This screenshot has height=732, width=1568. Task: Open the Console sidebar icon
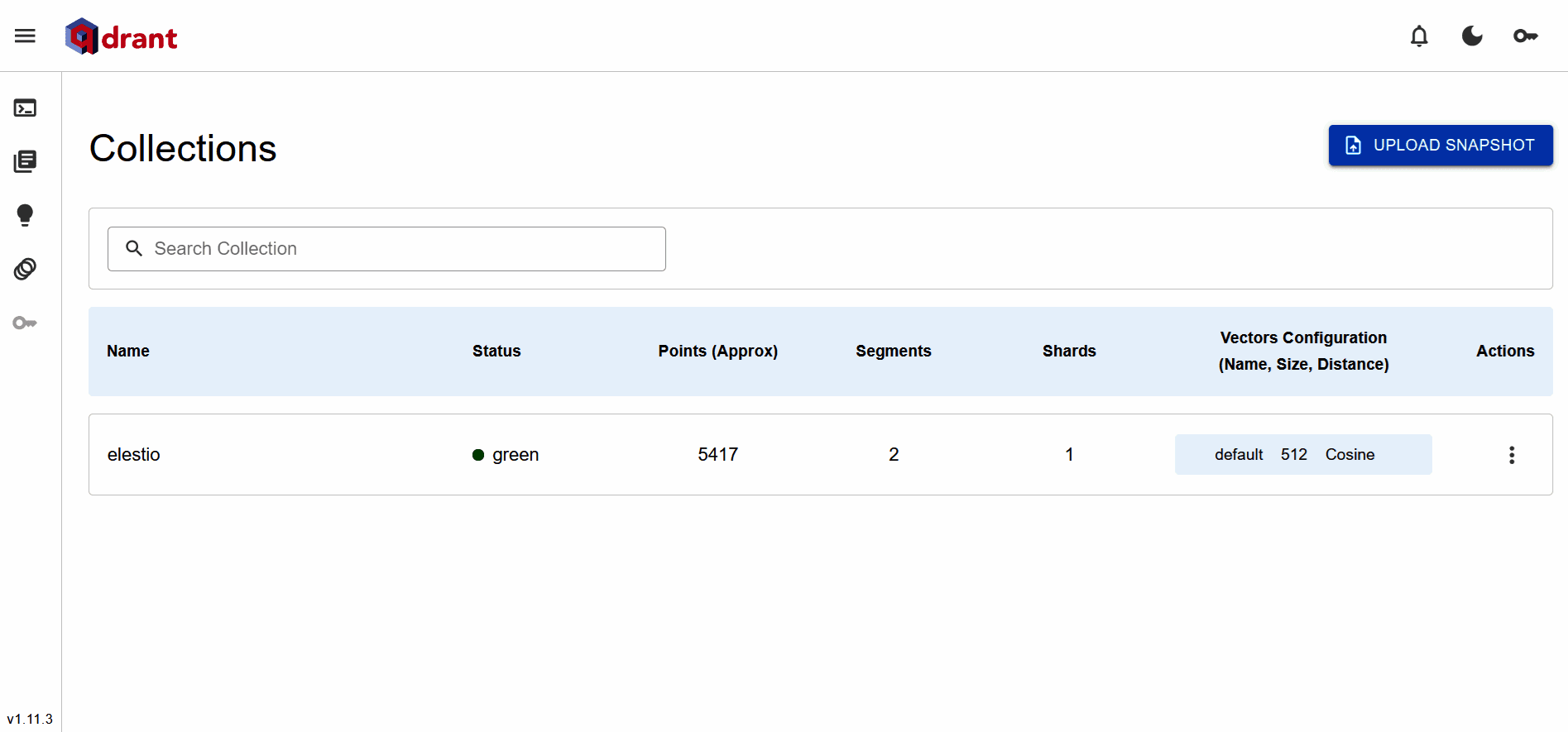[25, 108]
